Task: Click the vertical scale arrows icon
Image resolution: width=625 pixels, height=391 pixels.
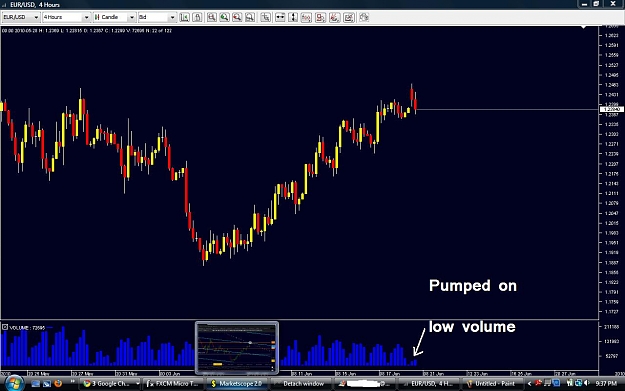Action: 293,17
